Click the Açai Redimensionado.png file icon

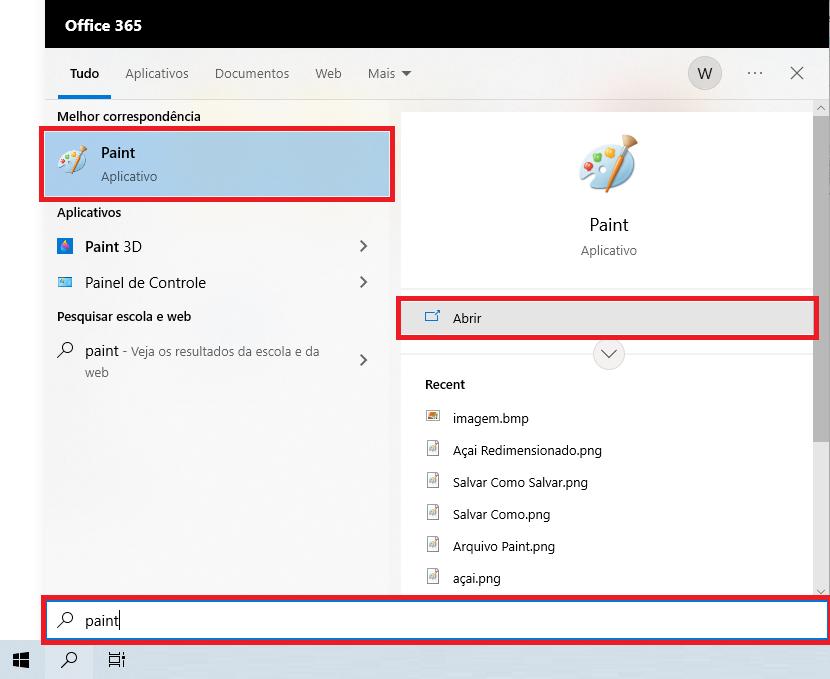[433, 448]
